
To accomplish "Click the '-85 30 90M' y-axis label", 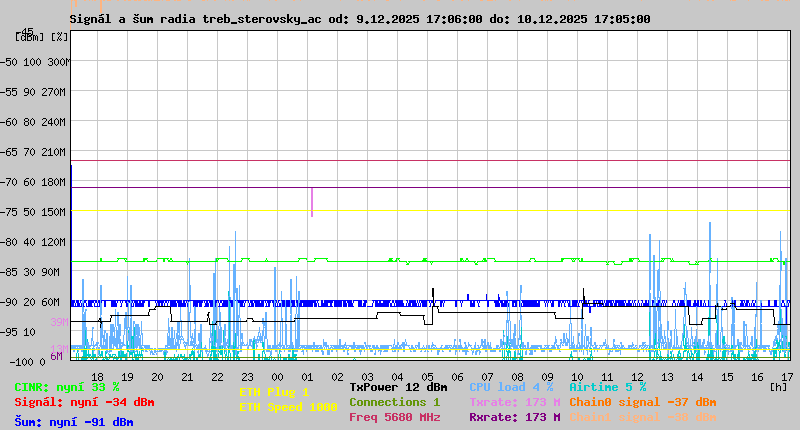I will pyautogui.click(x=31, y=272).
